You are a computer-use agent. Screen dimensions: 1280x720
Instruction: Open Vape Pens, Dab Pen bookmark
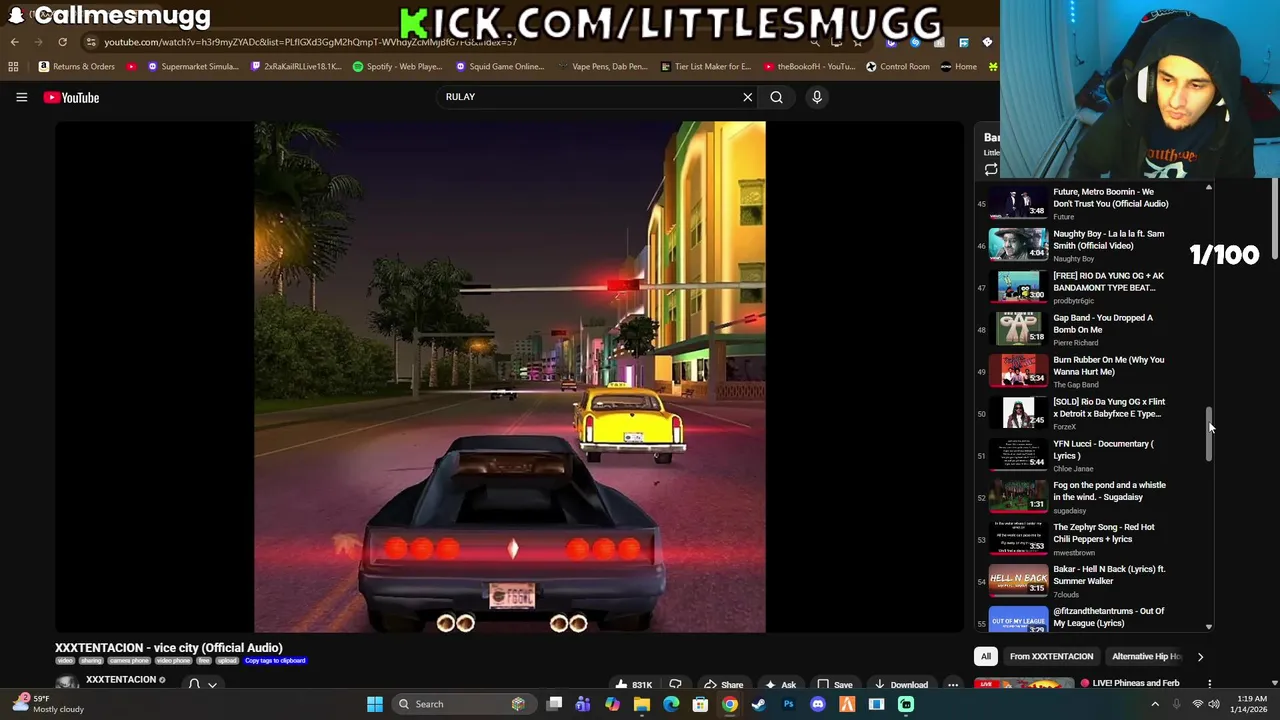pos(603,67)
